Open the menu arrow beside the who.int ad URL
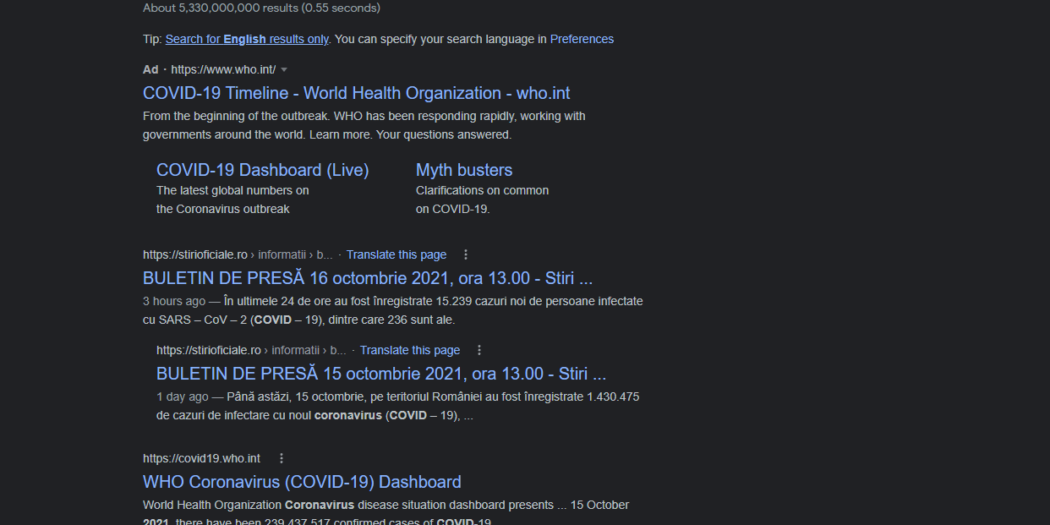This screenshot has height=525, width=1050. click(284, 70)
